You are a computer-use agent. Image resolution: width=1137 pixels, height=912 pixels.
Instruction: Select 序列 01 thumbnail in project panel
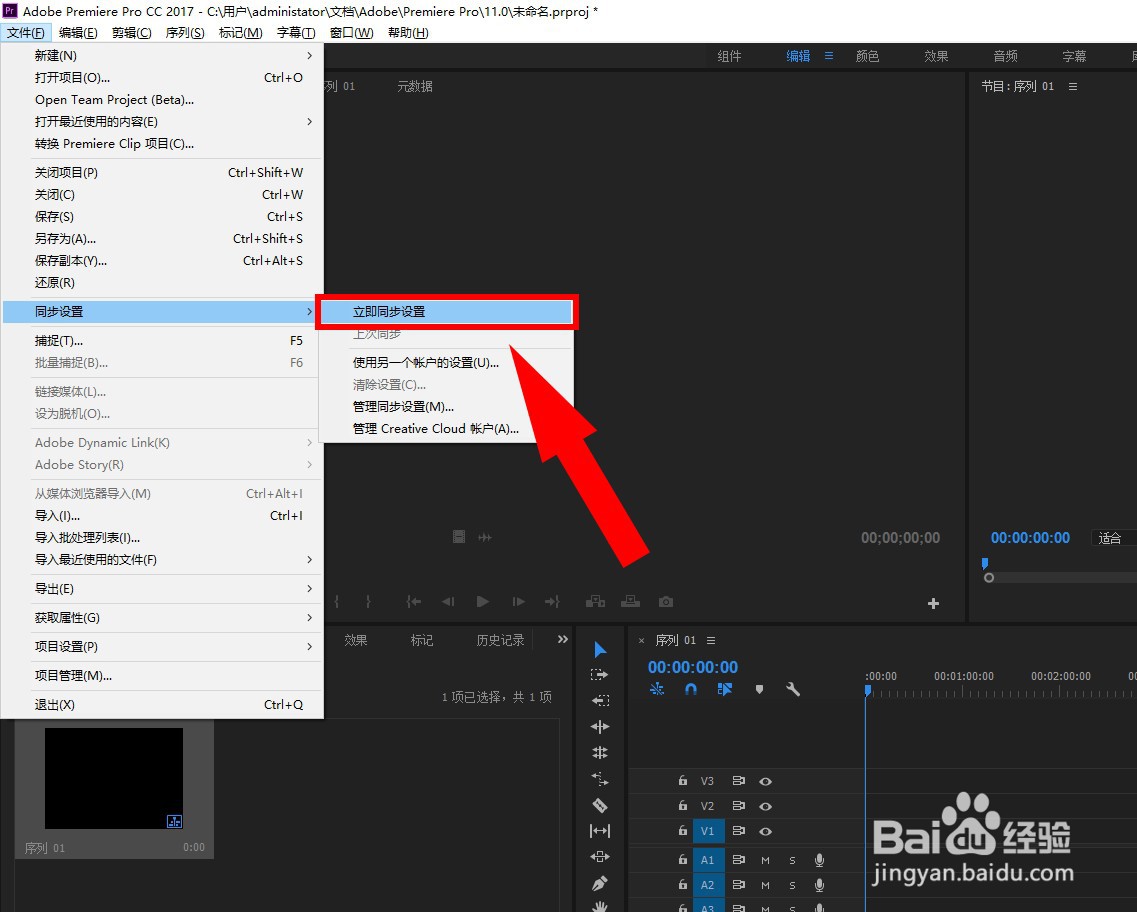[114, 778]
